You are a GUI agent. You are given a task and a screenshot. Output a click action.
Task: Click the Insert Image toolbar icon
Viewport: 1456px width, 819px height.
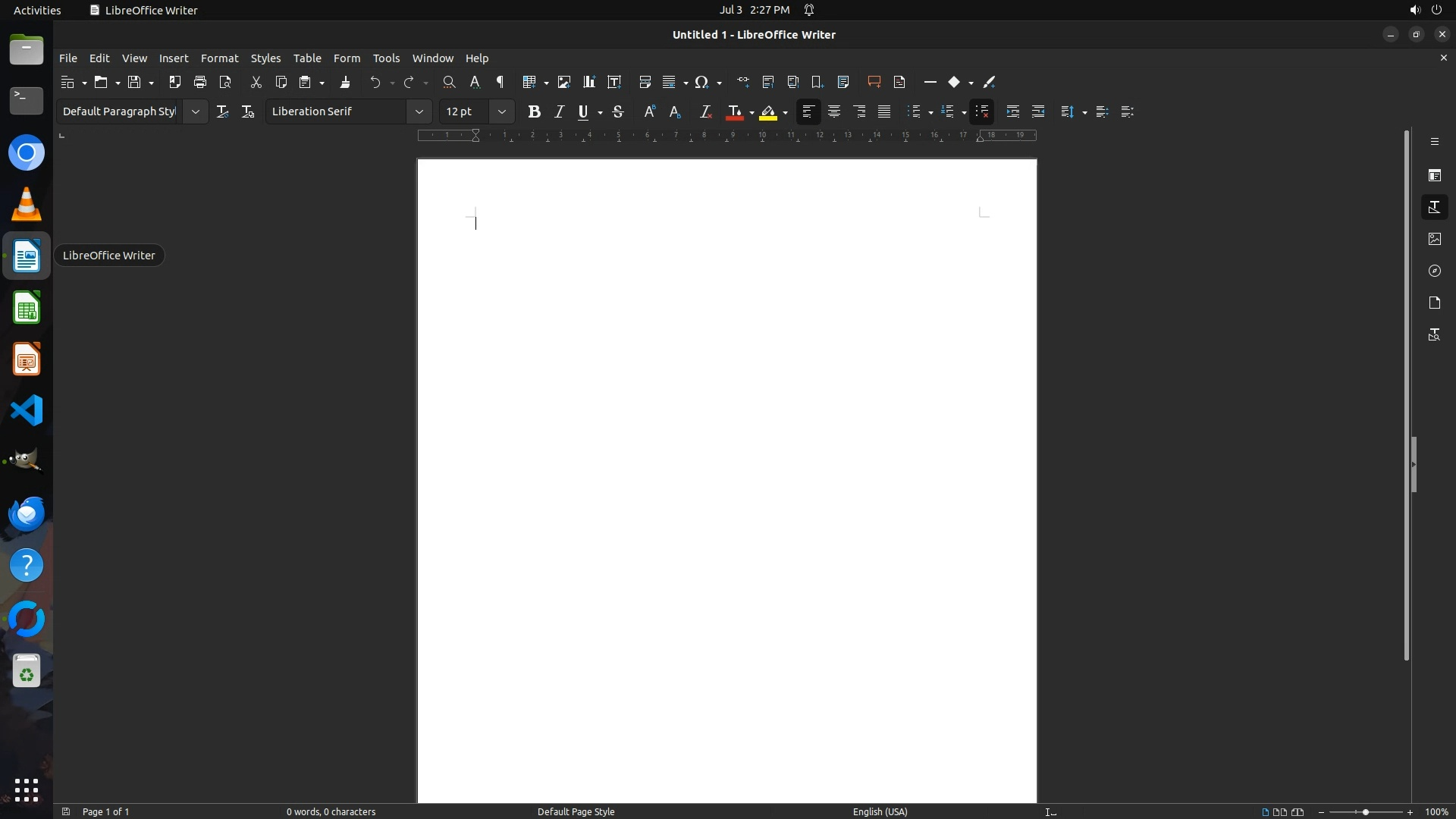click(x=563, y=82)
